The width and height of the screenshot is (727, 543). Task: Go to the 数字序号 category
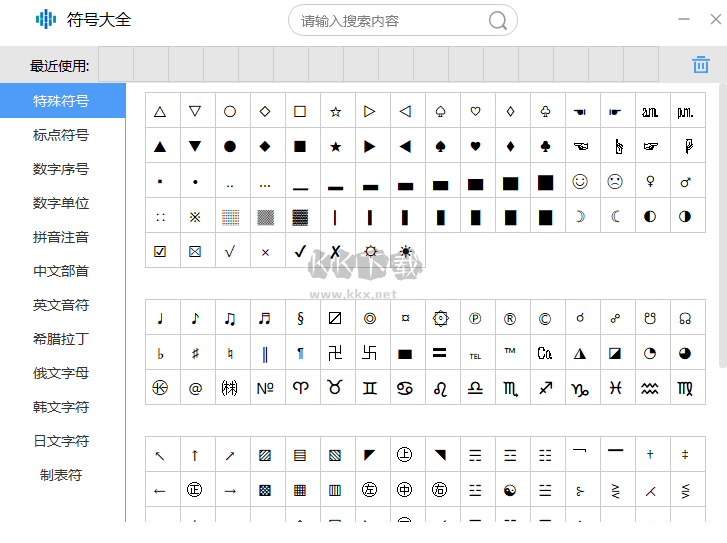61,169
